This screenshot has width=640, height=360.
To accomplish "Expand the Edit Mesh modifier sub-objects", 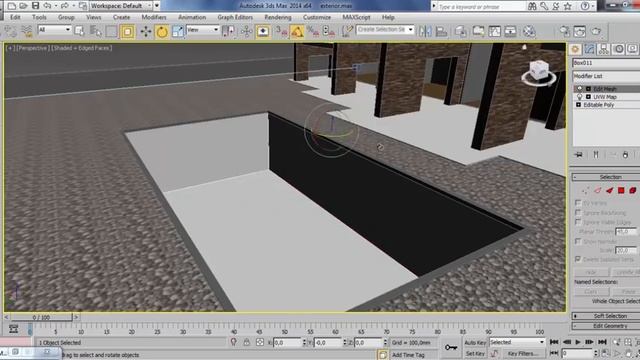I will [x=588, y=89].
